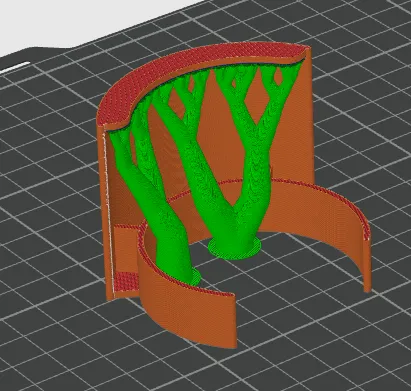411x391 pixels.
Task: Click the round green support base disk
Action: [234, 248]
